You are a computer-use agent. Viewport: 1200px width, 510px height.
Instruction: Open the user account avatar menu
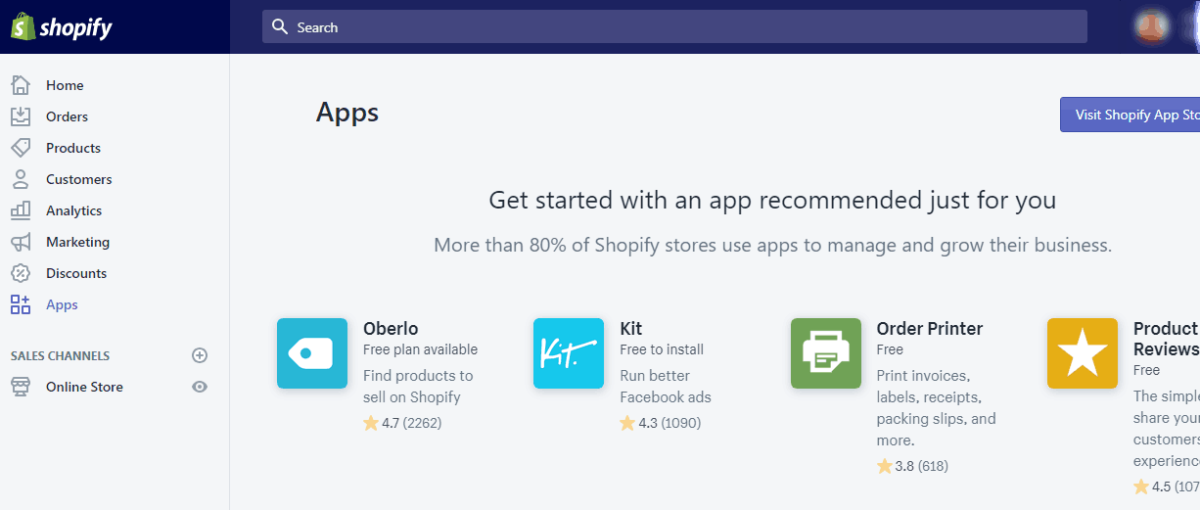tap(1153, 27)
